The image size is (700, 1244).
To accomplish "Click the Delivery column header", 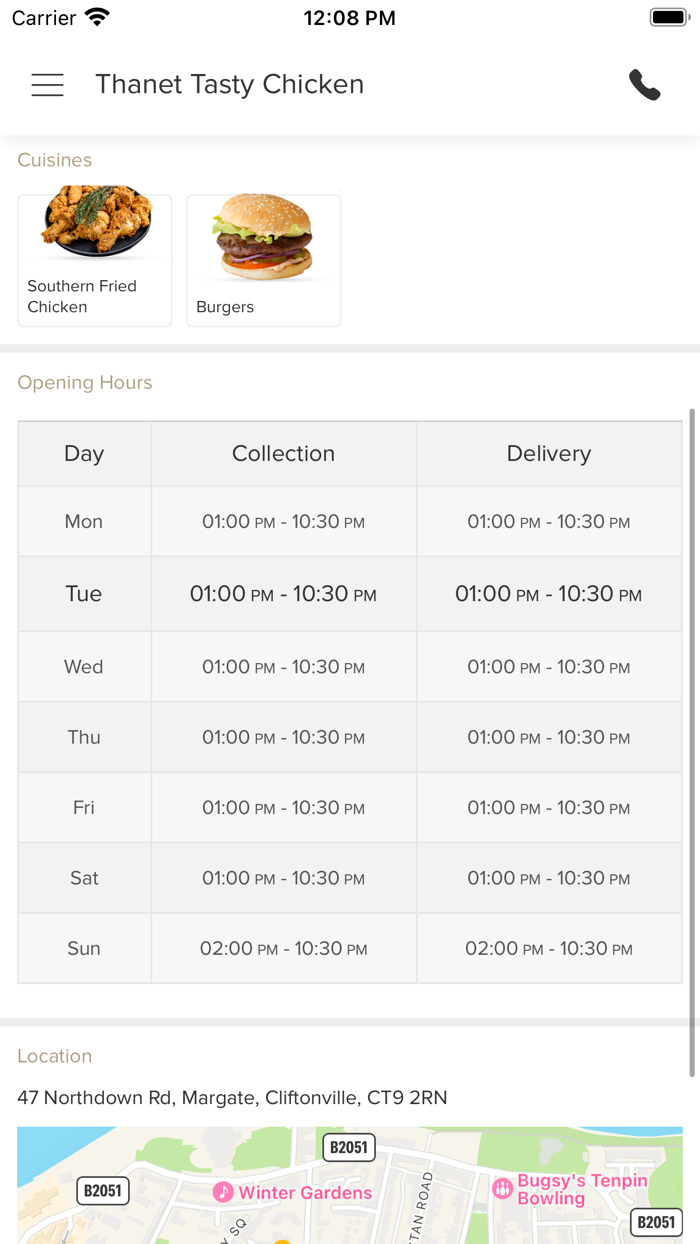I will pyautogui.click(x=549, y=454).
